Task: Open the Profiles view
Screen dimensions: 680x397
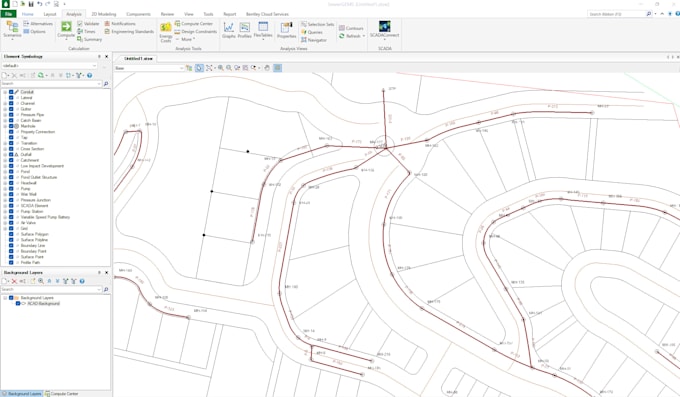Action: (x=245, y=30)
